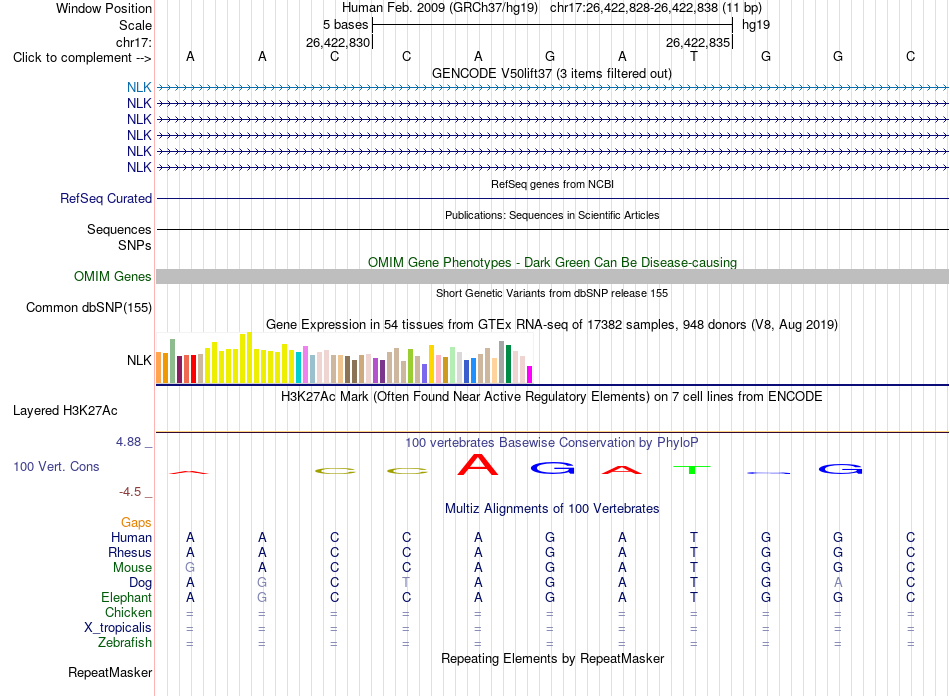This screenshot has width=950, height=696.
Task: Click the 'chr17:' base position label
Action: pos(133,42)
